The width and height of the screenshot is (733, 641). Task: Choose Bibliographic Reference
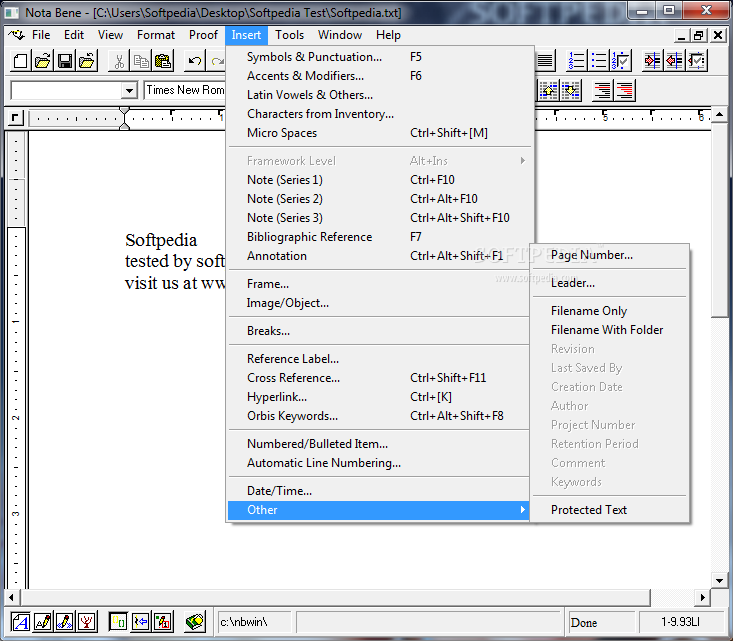point(379,237)
